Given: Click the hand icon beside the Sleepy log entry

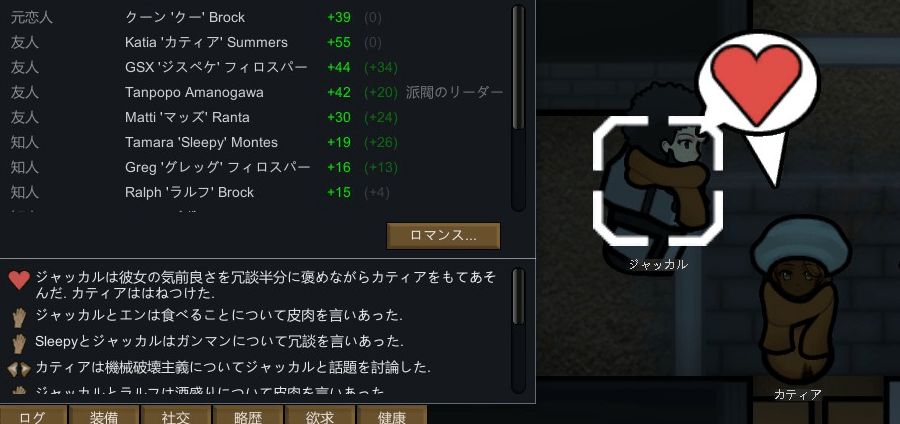Looking at the screenshot, I should click(x=19, y=343).
